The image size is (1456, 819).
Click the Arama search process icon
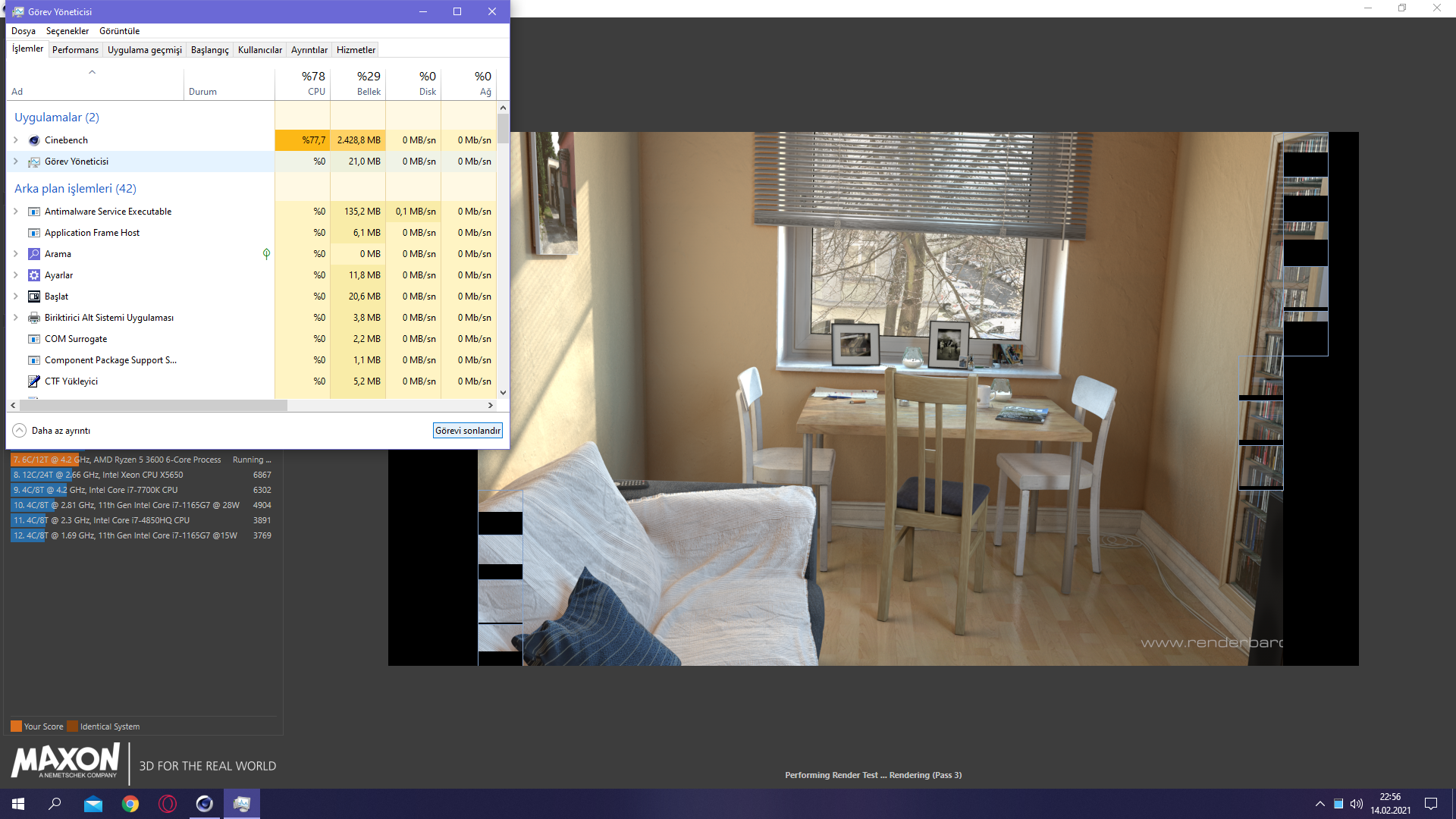(x=34, y=254)
